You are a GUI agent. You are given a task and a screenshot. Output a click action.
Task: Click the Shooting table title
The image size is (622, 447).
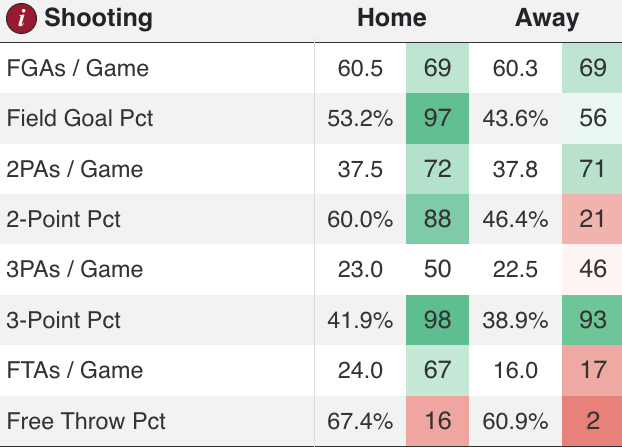99,18
